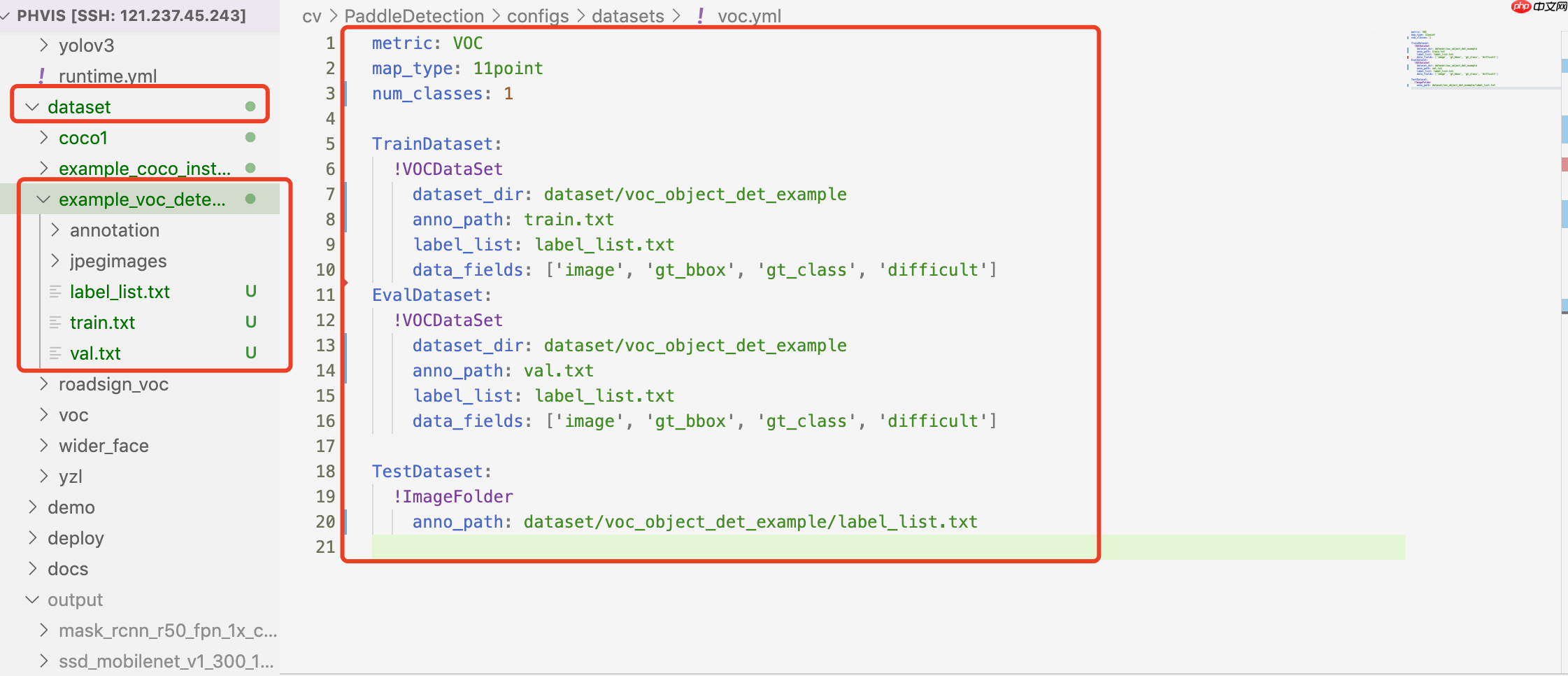Expand the annotation folder
This screenshot has width=1568, height=676.
pyautogui.click(x=55, y=230)
